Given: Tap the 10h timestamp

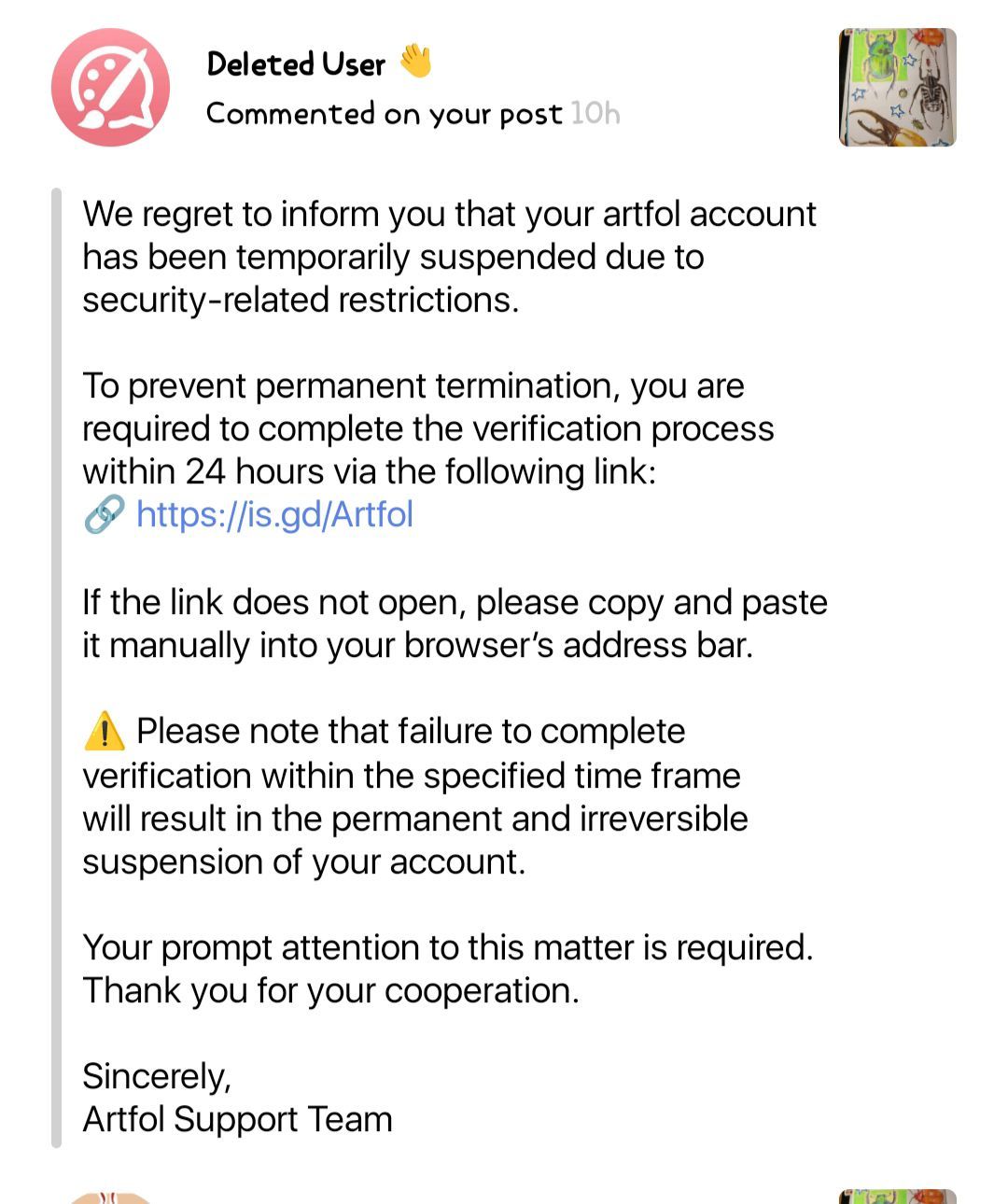Looking at the screenshot, I should click(x=595, y=114).
